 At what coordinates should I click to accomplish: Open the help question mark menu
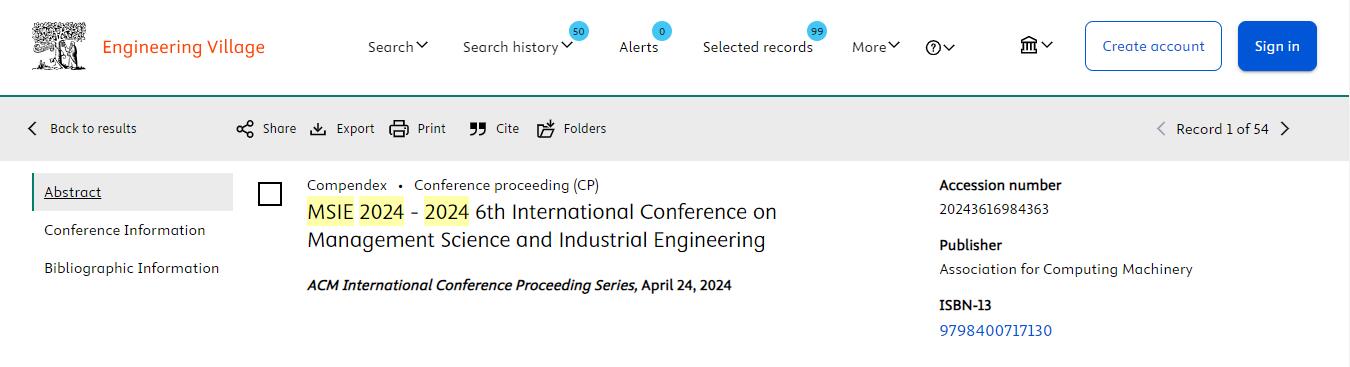(940, 47)
